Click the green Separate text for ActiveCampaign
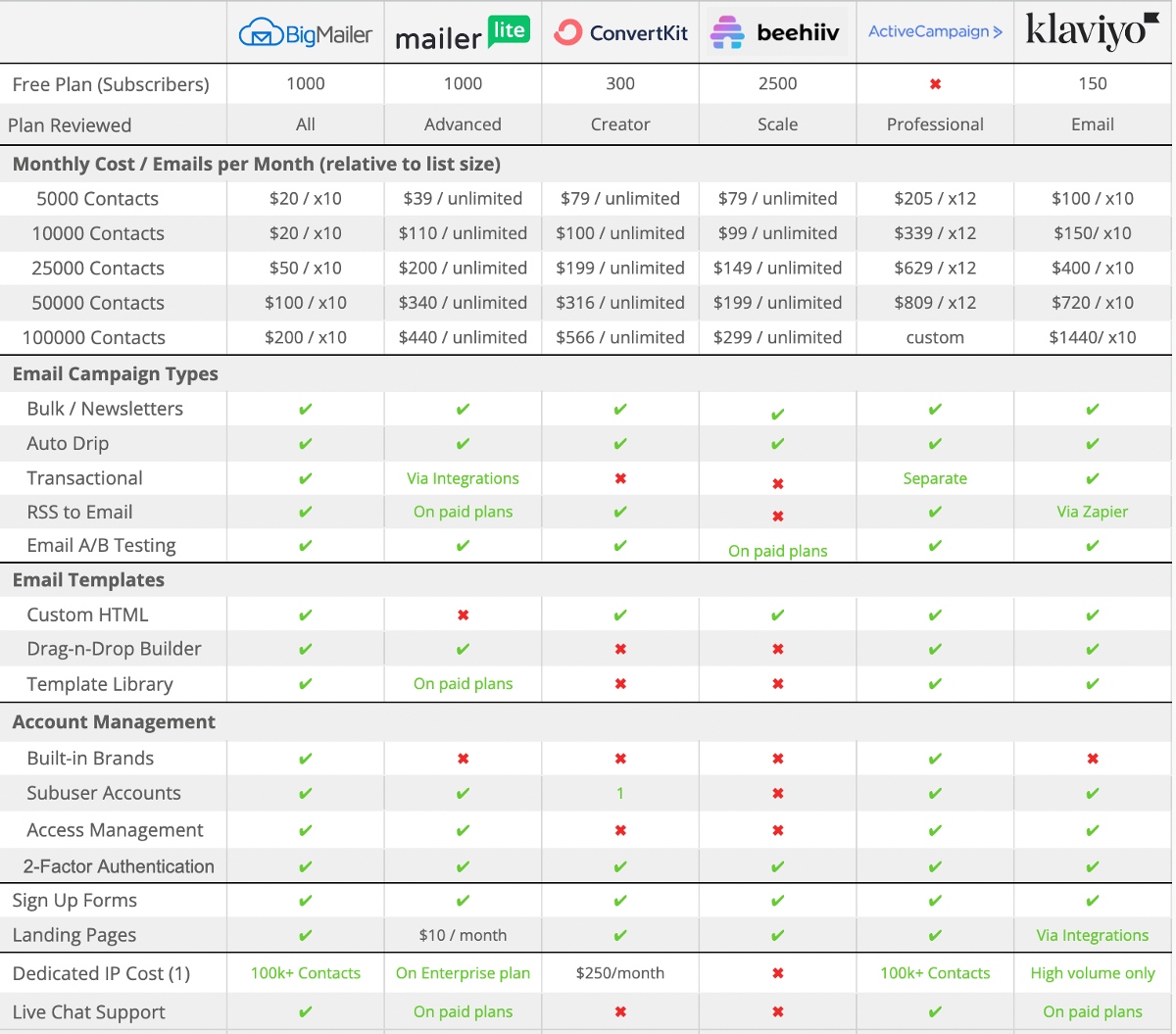This screenshot has width=1176, height=1034. tap(935, 478)
